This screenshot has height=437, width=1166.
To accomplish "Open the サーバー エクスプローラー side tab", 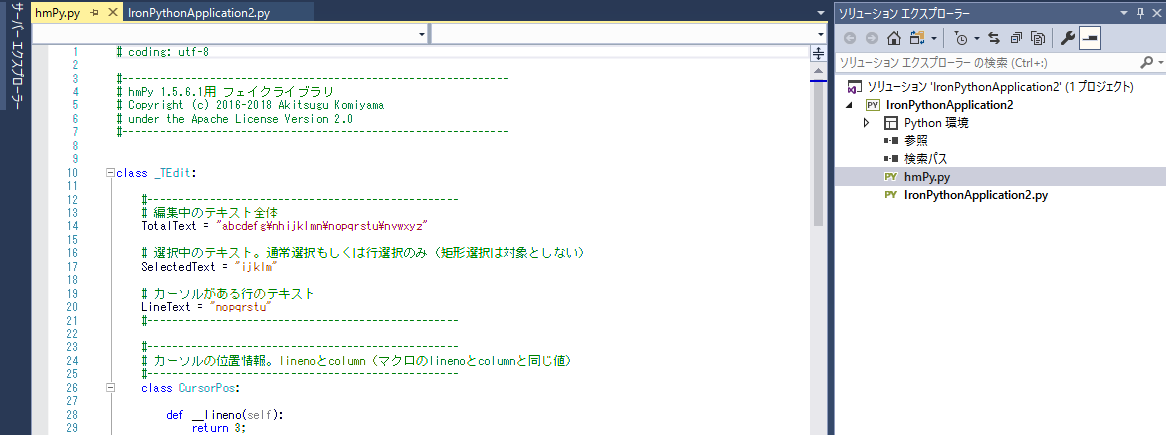I will (15, 58).
